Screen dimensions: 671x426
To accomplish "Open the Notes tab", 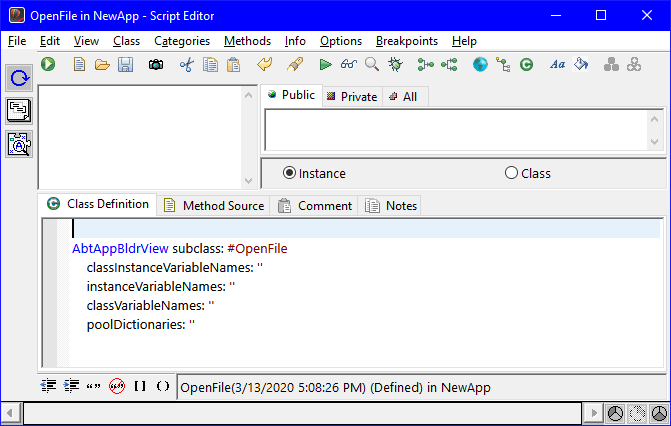I will (x=391, y=205).
